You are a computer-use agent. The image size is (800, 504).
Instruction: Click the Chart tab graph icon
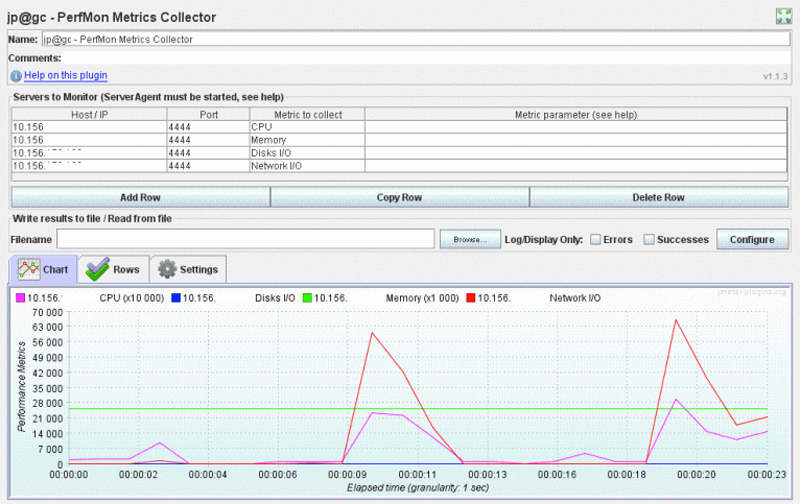[x=27, y=269]
